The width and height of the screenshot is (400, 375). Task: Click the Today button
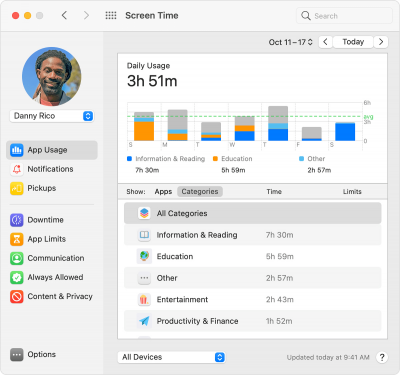tap(353, 42)
